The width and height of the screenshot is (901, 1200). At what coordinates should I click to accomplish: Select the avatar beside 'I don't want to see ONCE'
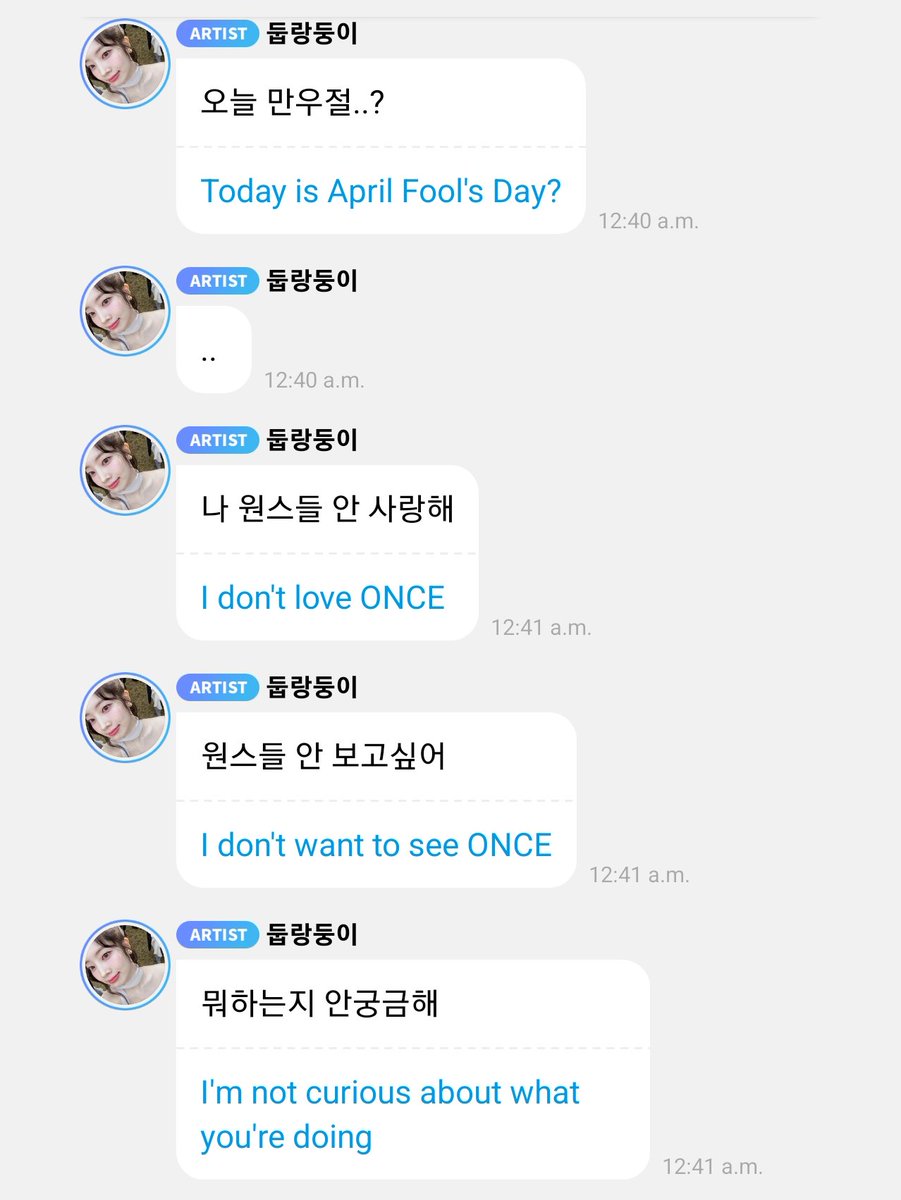coord(124,717)
